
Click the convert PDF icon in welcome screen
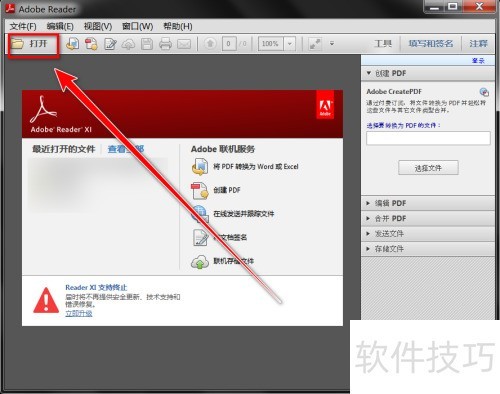[200, 167]
